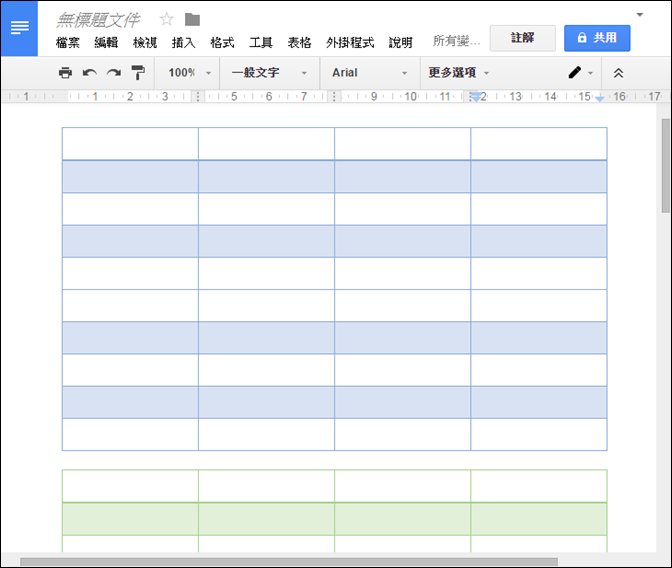Open the 檔案 menu
Viewport: 672px width, 568px height.
(x=68, y=42)
